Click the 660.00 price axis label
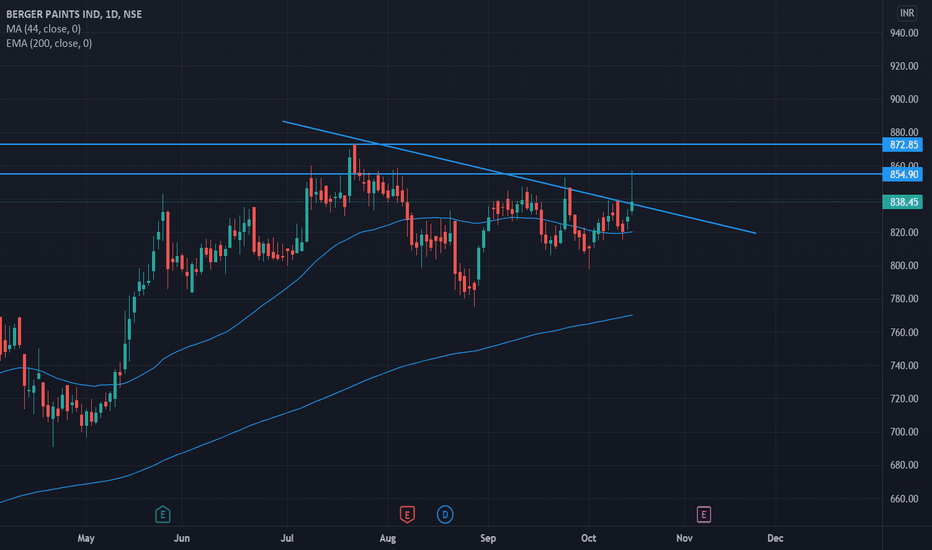 903,499
